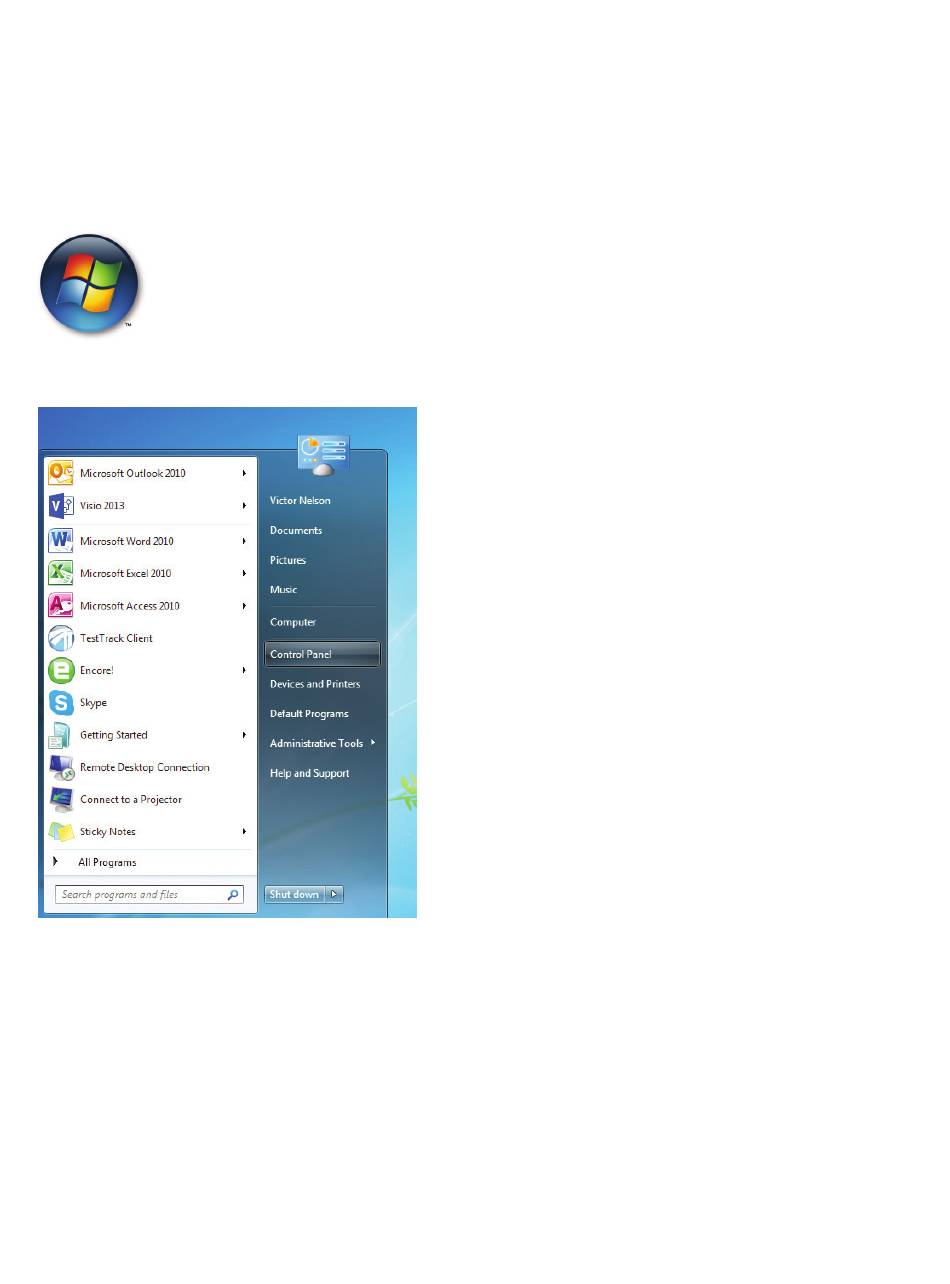Select the Remote Desktop Connection text label
The height and width of the screenshot is (1284, 950).
click(x=145, y=767)
